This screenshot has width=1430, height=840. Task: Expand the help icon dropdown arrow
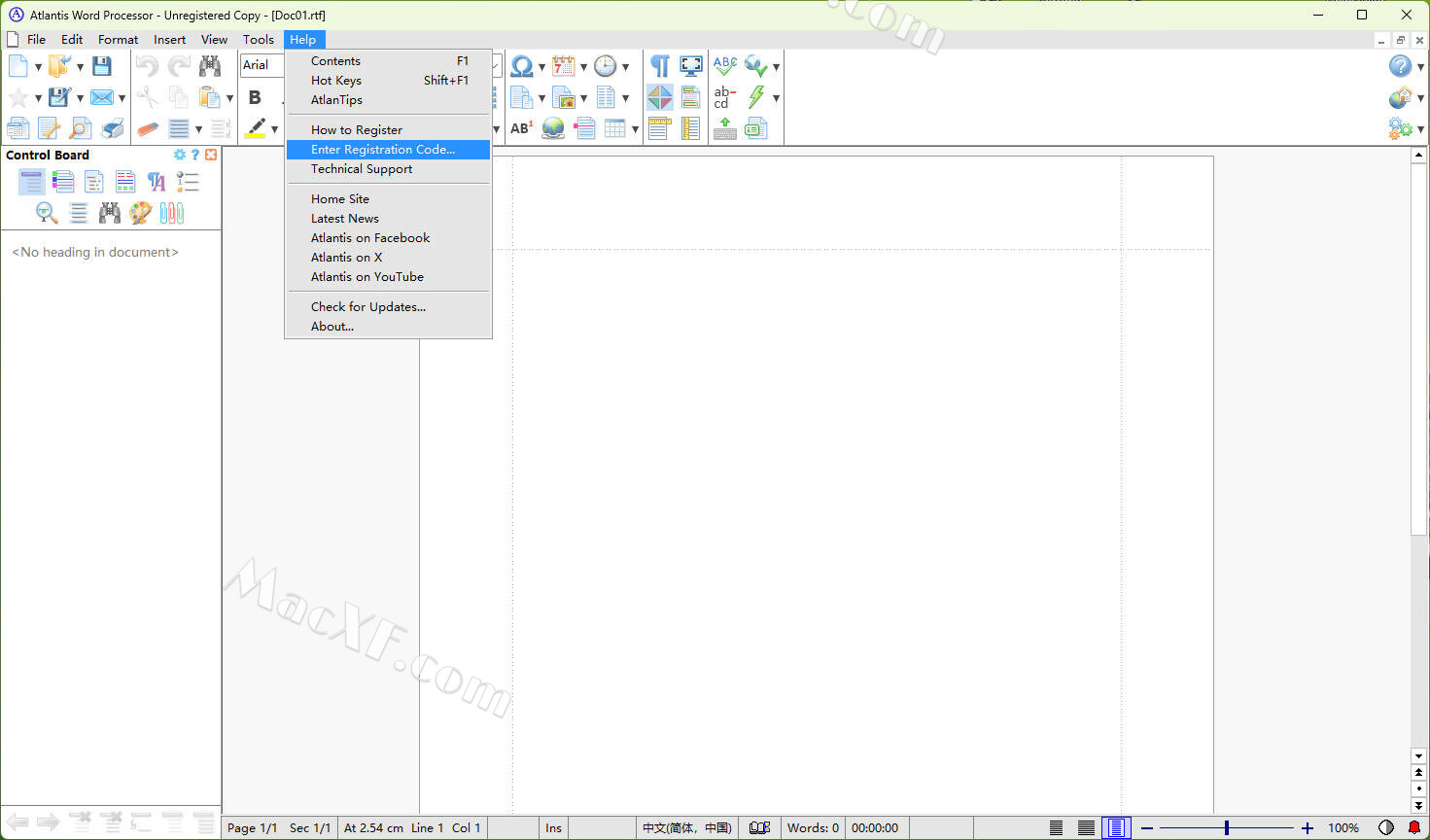(x=1420, y=67)
